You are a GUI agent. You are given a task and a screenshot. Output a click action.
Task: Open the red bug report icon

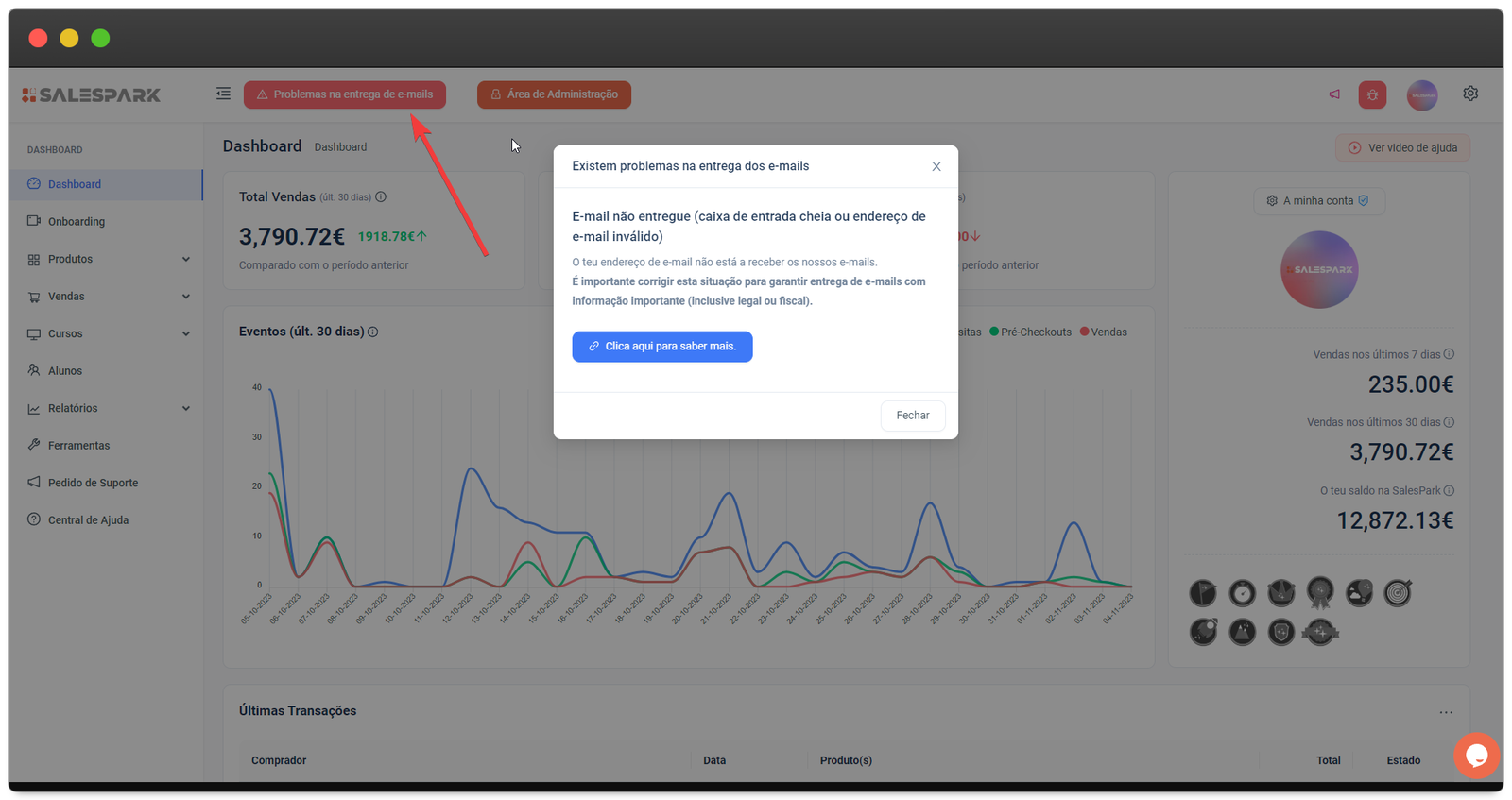[1372, 94]
